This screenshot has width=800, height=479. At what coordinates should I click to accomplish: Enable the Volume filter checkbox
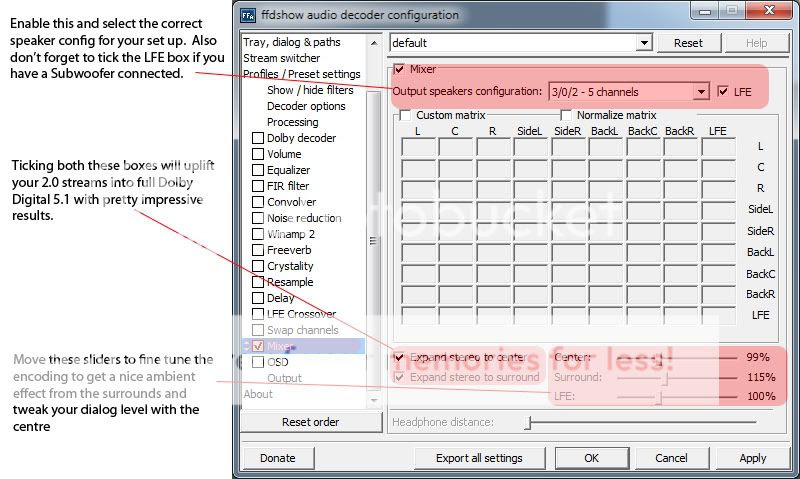point(258,154)
